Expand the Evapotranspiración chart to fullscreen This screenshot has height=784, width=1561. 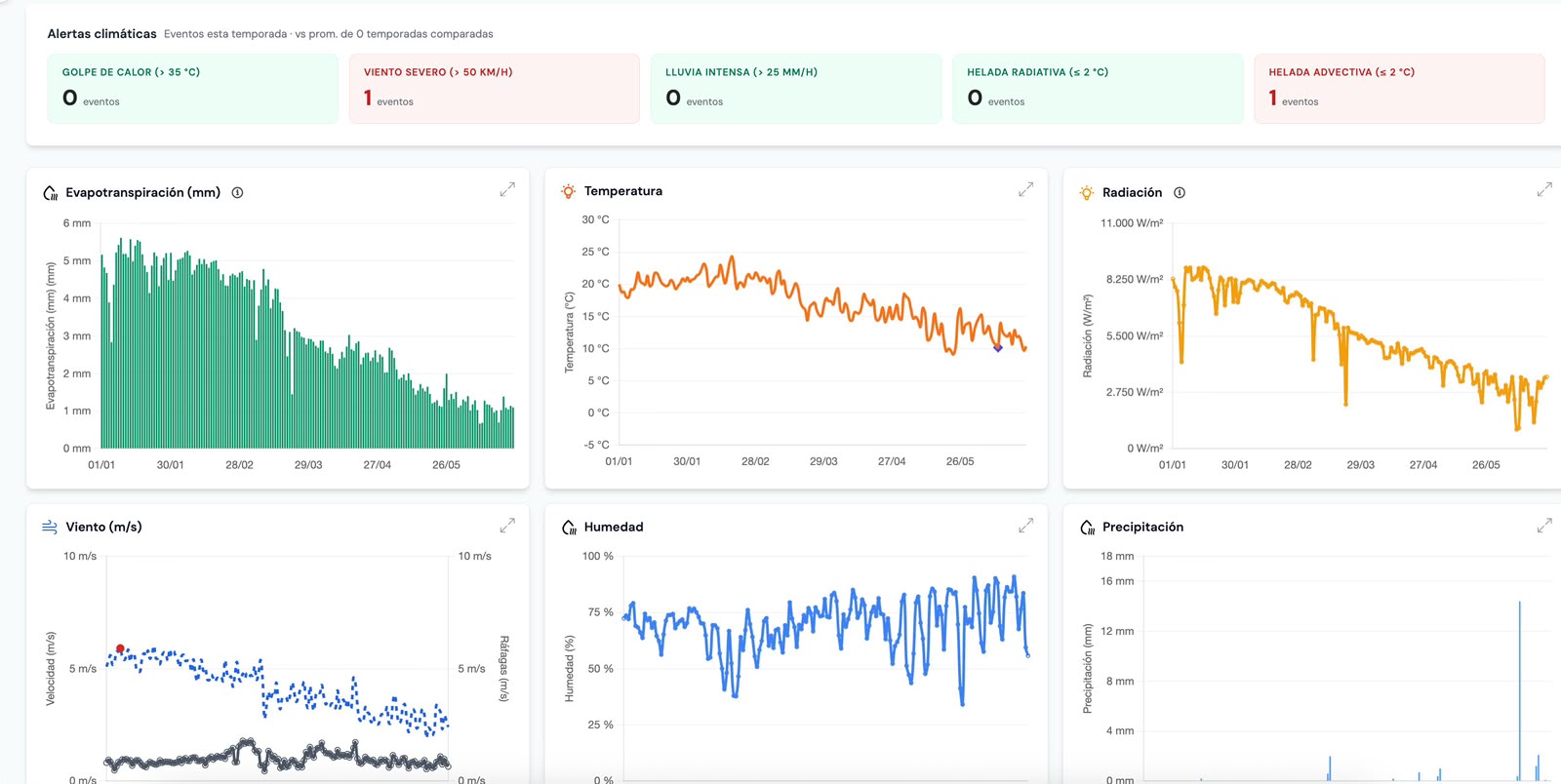click(x=507, y=190)
